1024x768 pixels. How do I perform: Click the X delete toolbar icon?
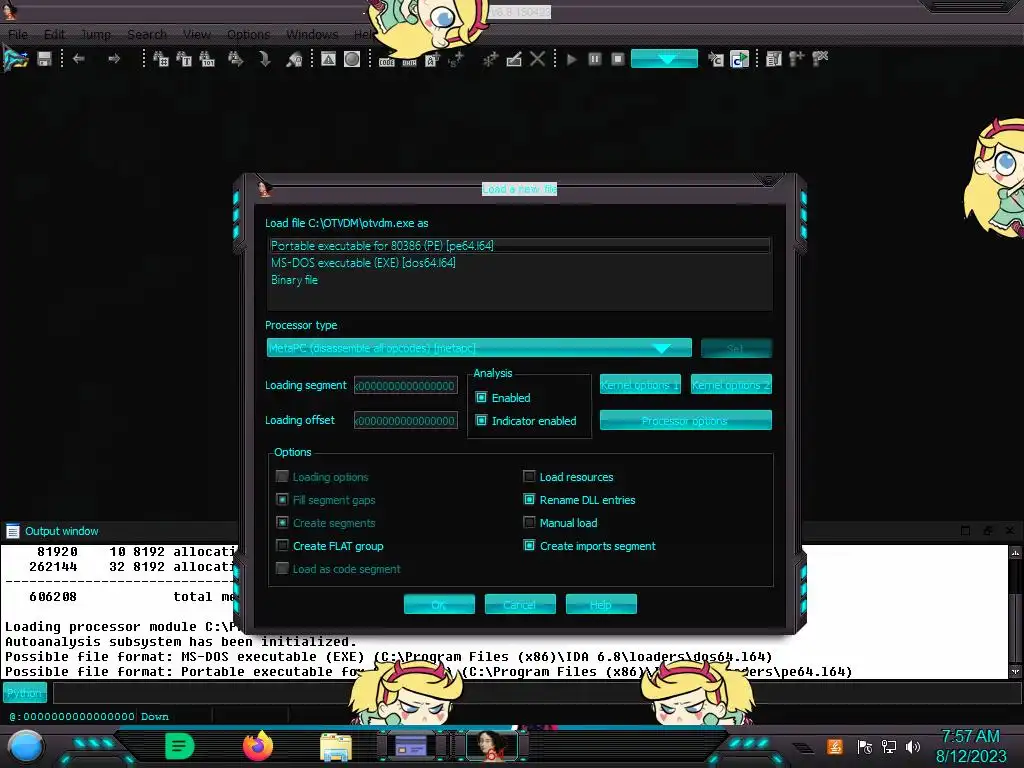[537, 59]
